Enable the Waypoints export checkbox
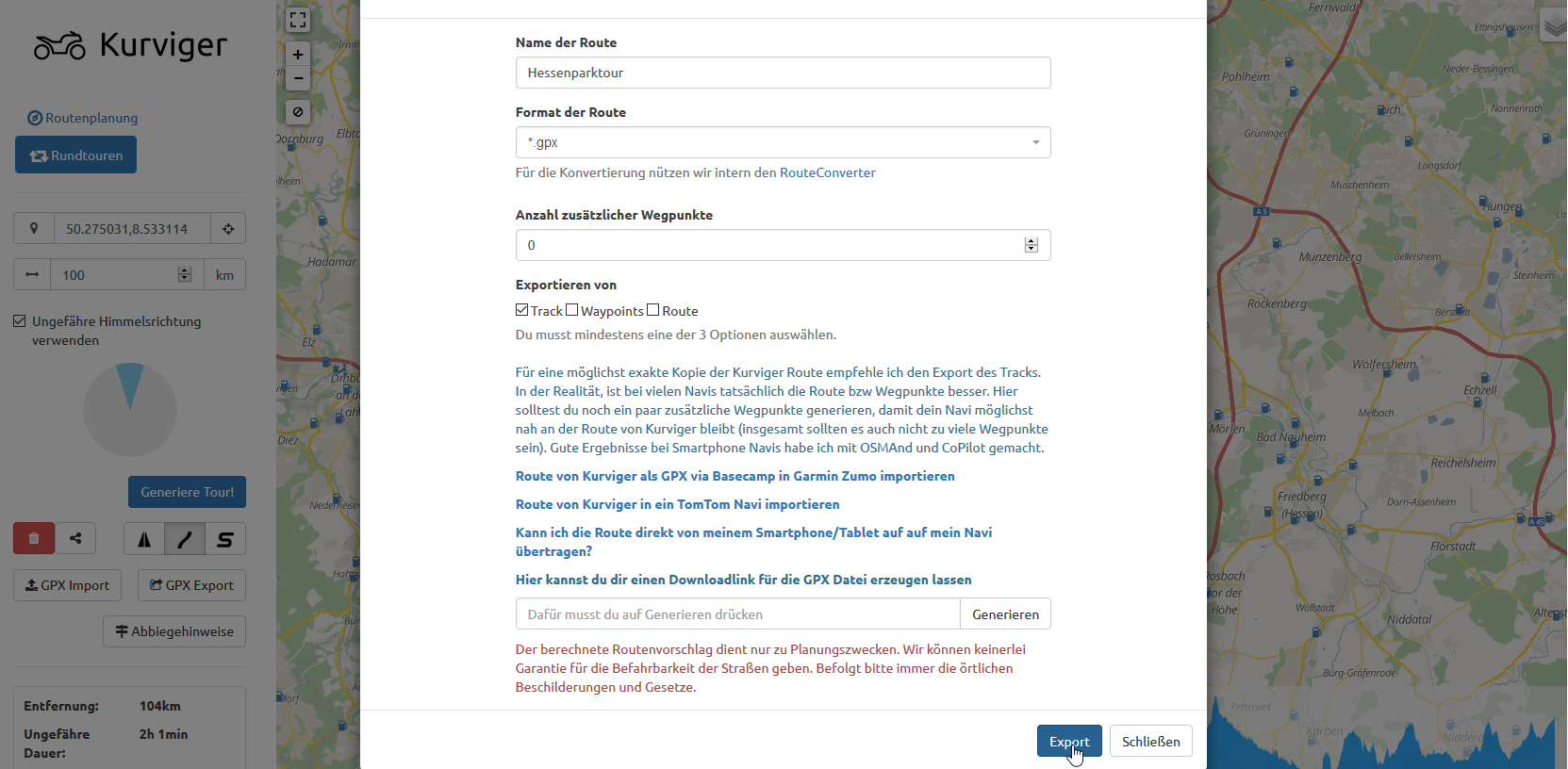The width and height of the screenshot is (1568, 769). (572, 310)
